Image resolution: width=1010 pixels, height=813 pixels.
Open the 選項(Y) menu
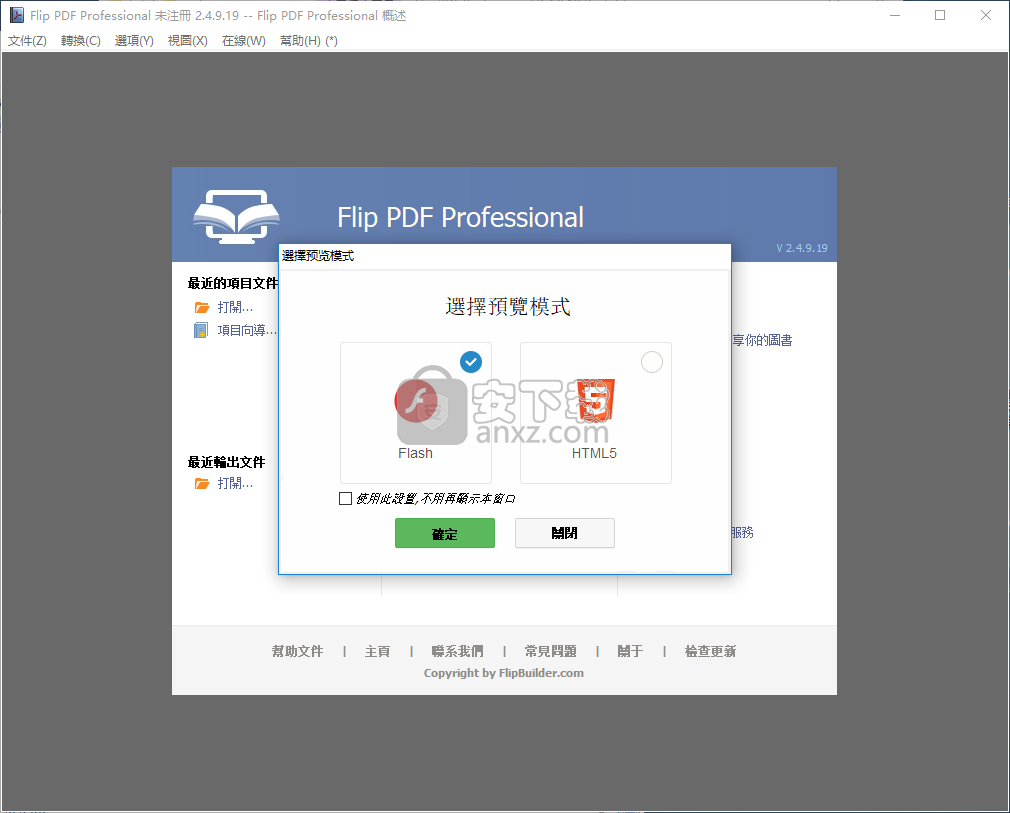[x=134, y=41]
